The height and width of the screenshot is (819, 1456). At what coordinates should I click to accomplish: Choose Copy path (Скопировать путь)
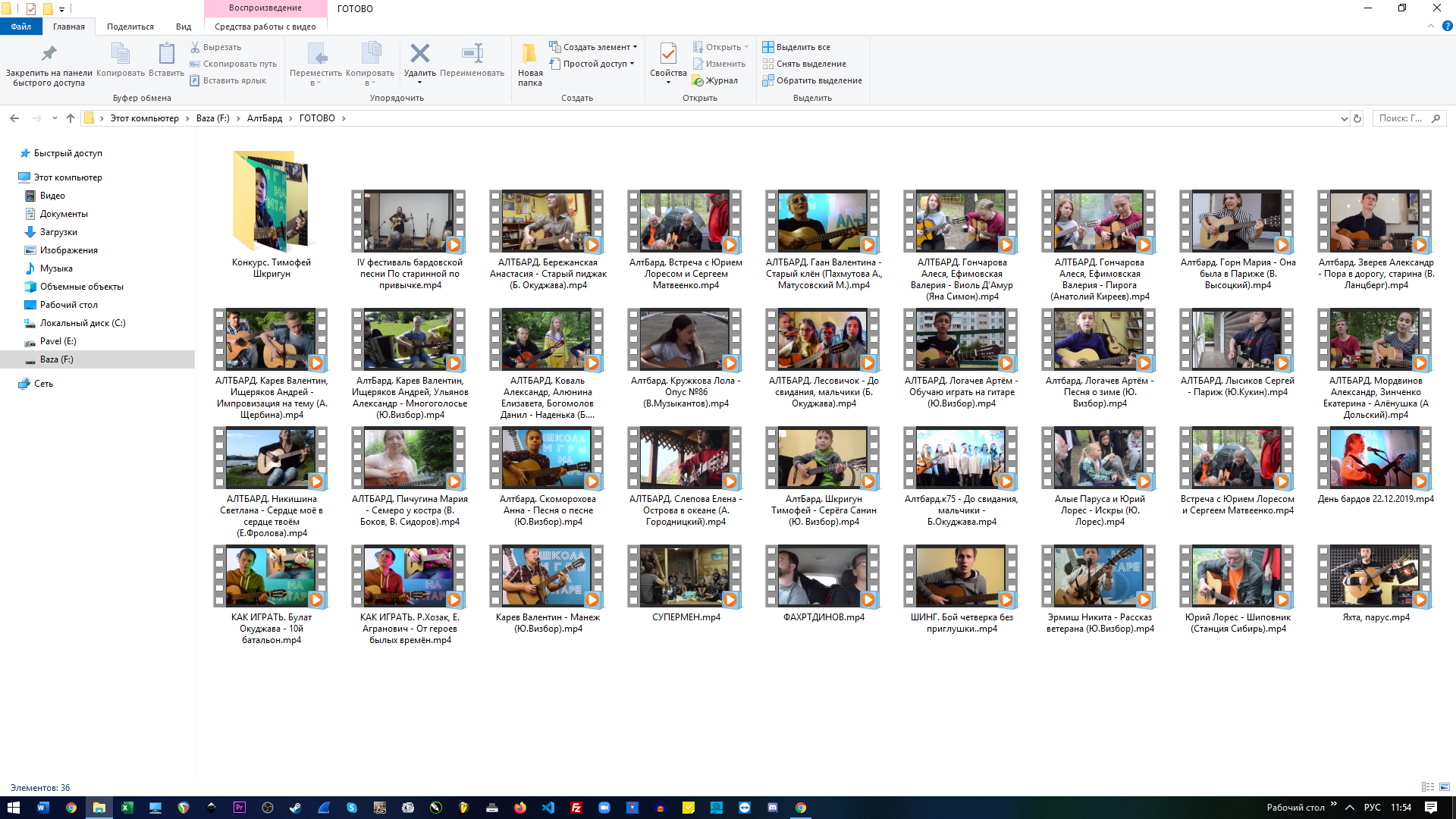point(233,64)
